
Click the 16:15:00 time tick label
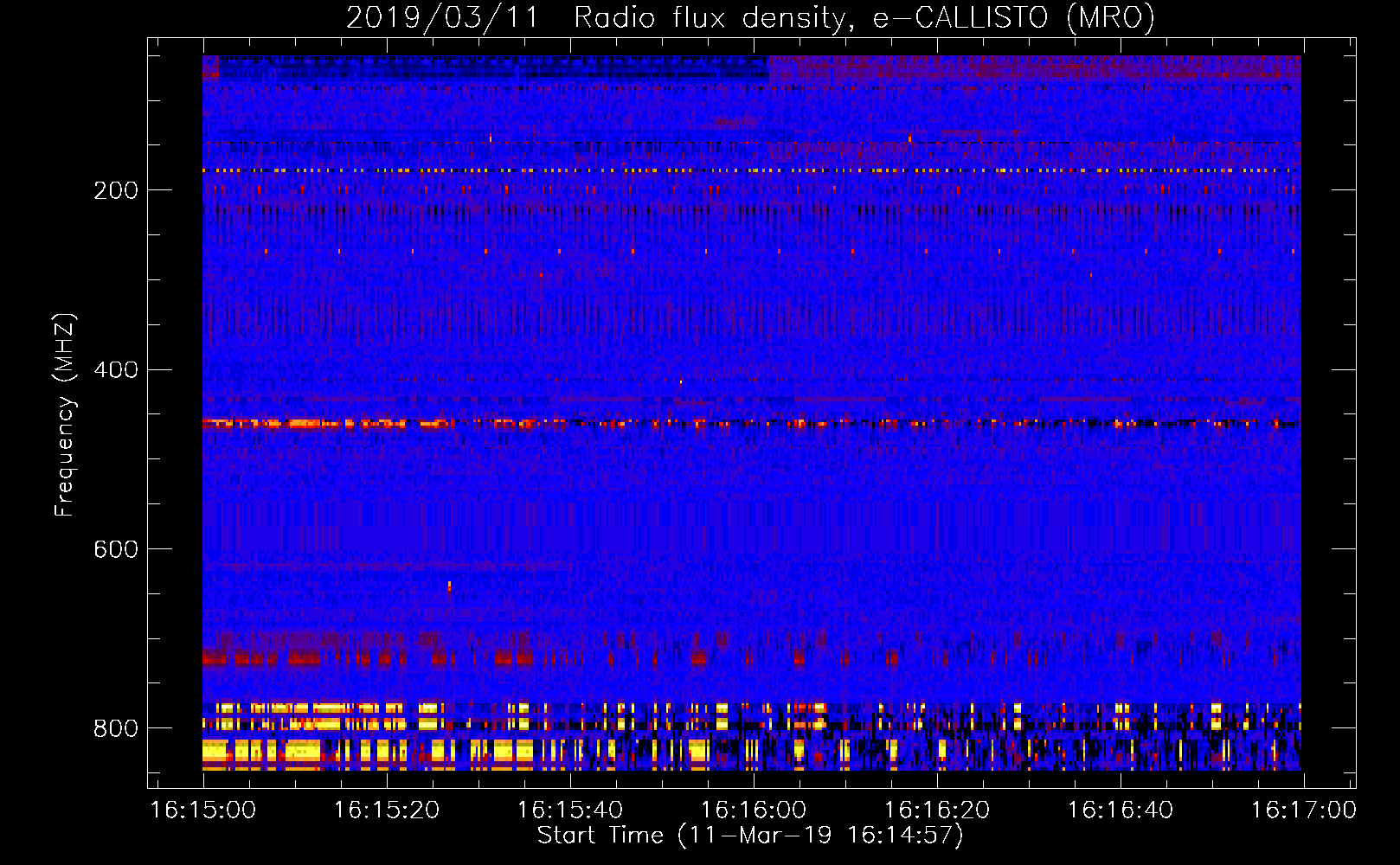coord(203,811)
